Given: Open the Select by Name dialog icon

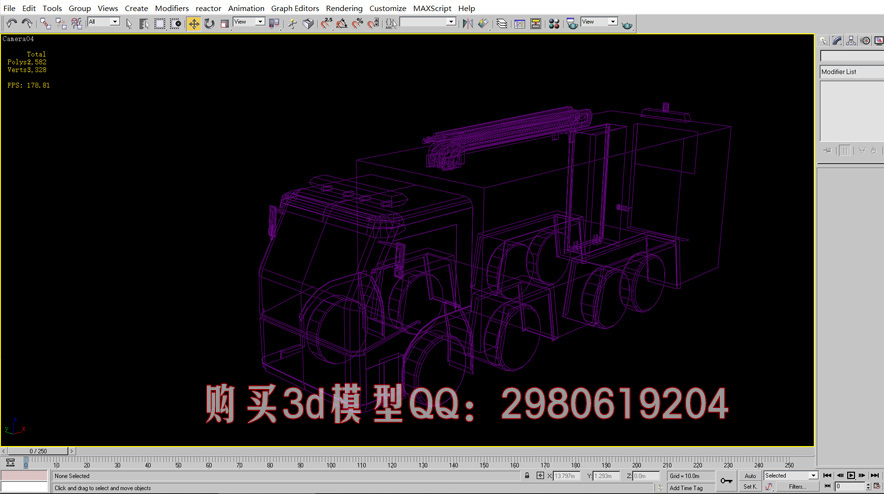Looking at the screenshot, I should (x=144, y=23).
